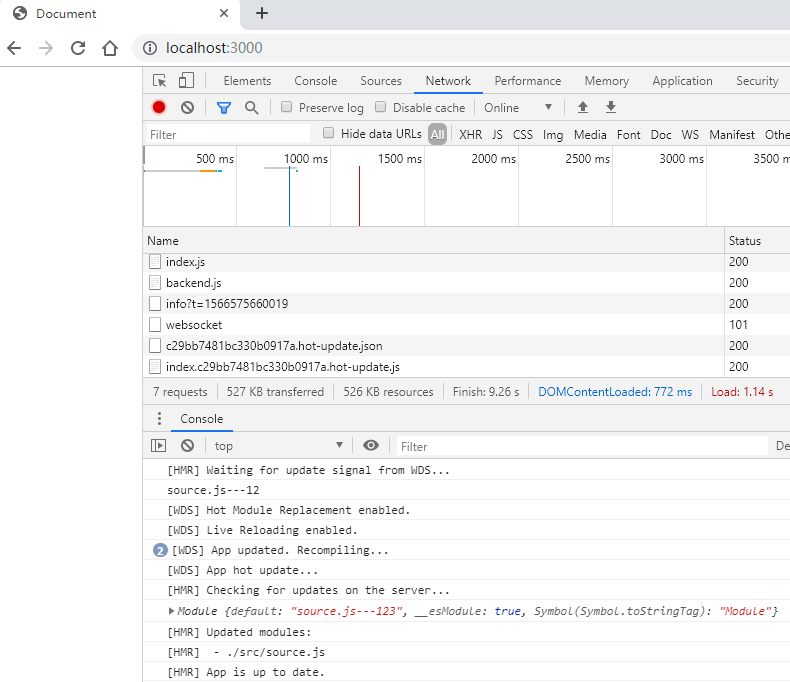Switch to the Elements tab
790x682 pixels.
click(x=247, y=81)
